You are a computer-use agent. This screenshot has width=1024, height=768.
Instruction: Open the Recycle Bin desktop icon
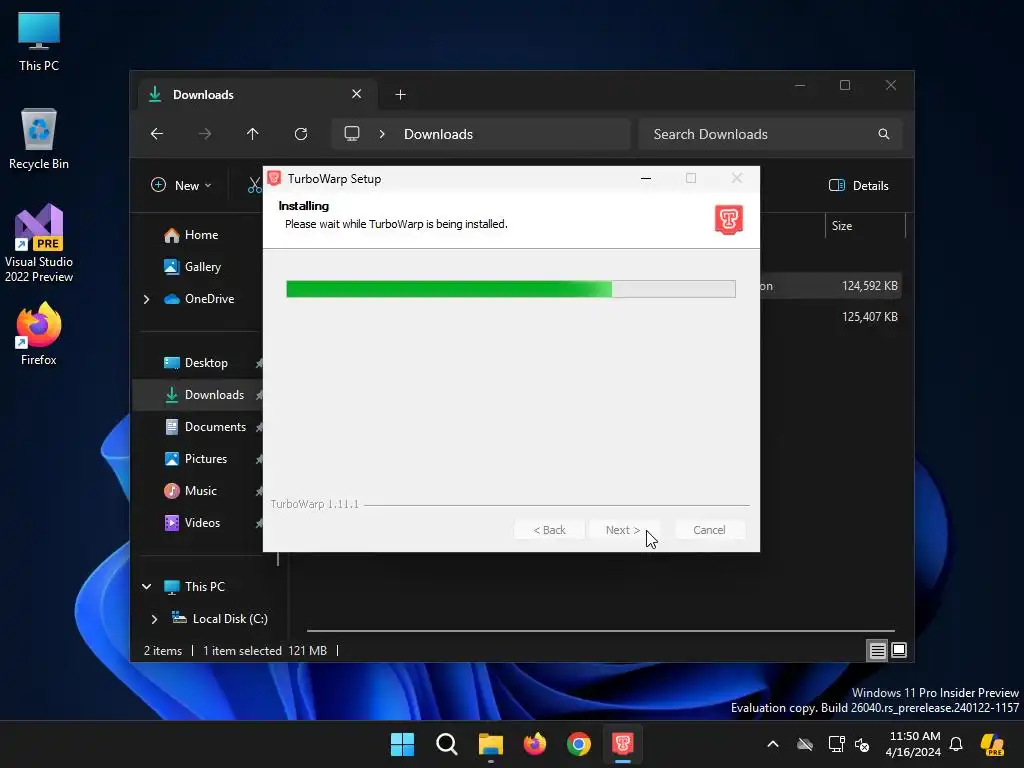[x=39, y=139]
